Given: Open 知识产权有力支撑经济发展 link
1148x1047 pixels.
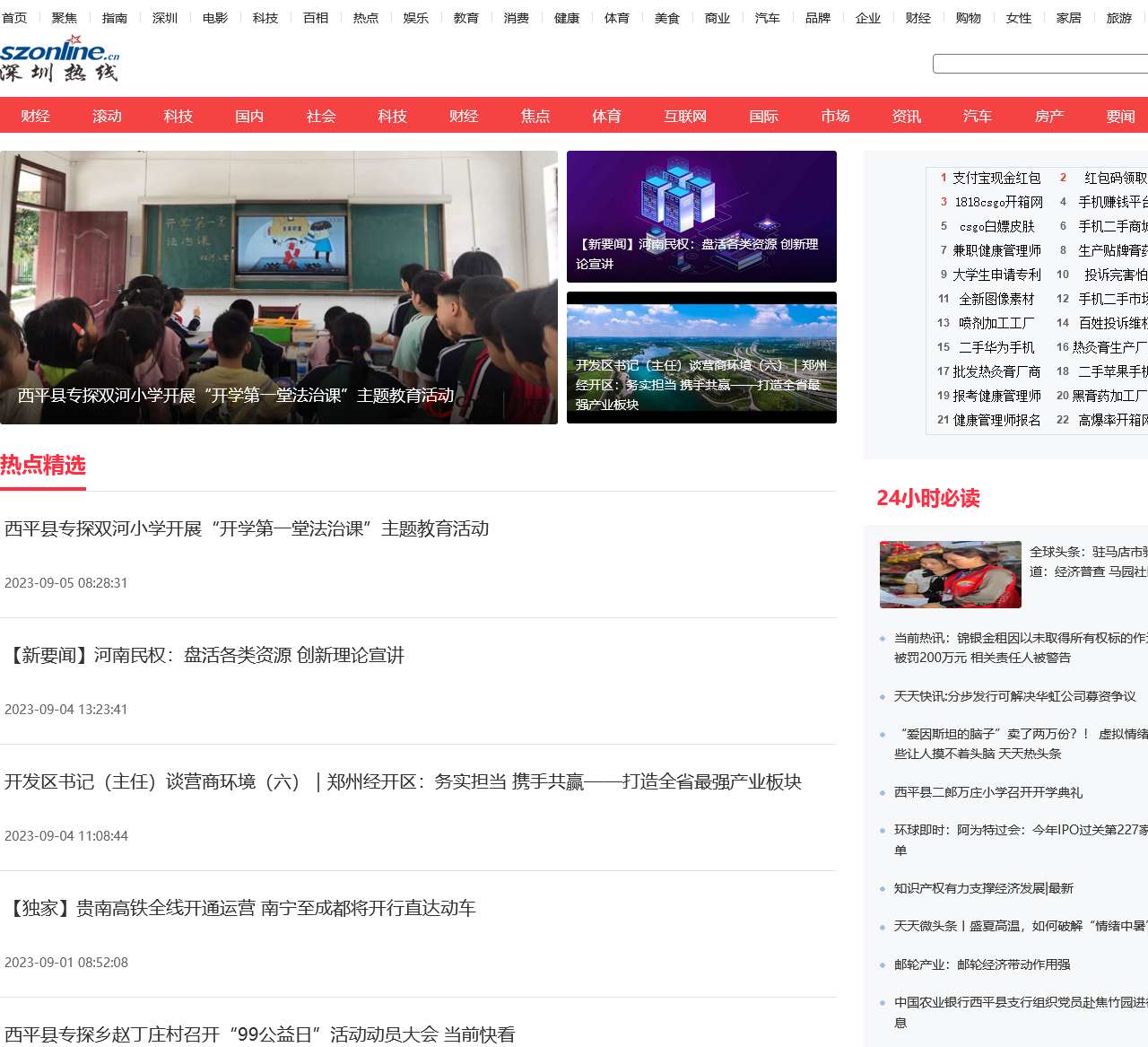Looking at the screenshot, I should tap(983, 888).
